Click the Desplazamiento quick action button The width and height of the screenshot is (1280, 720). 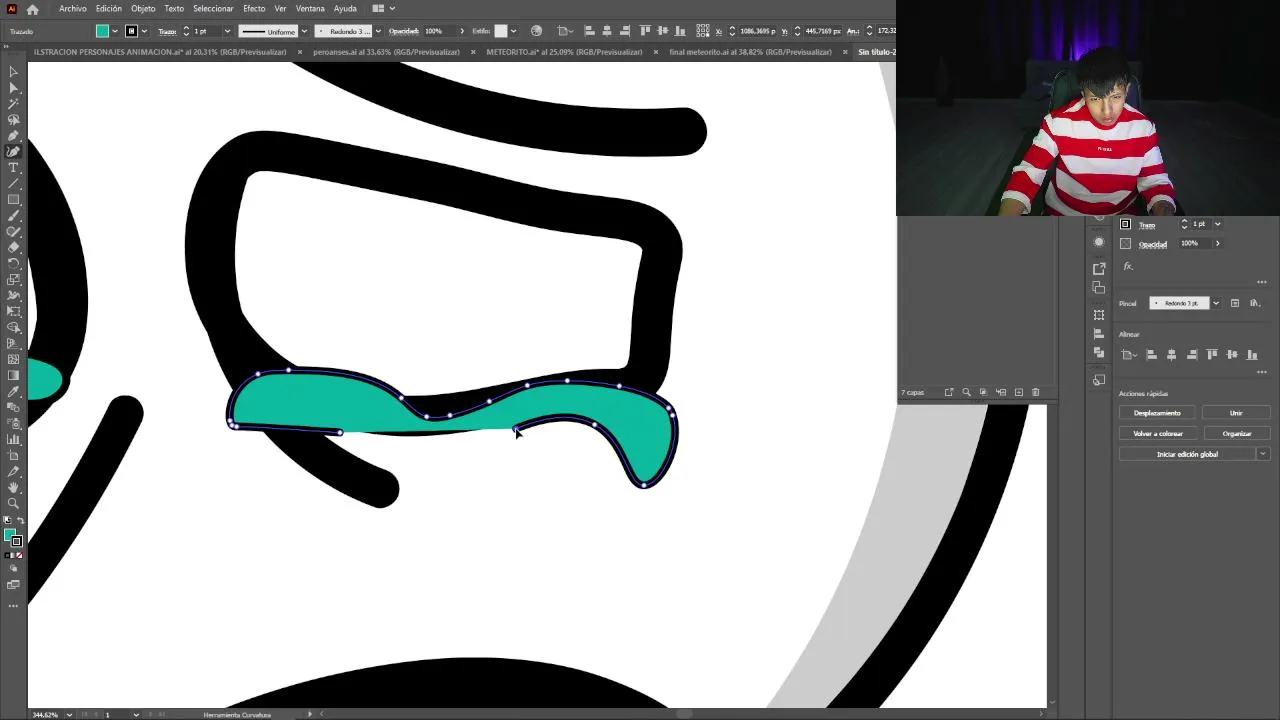click(x=1157, y=413)
